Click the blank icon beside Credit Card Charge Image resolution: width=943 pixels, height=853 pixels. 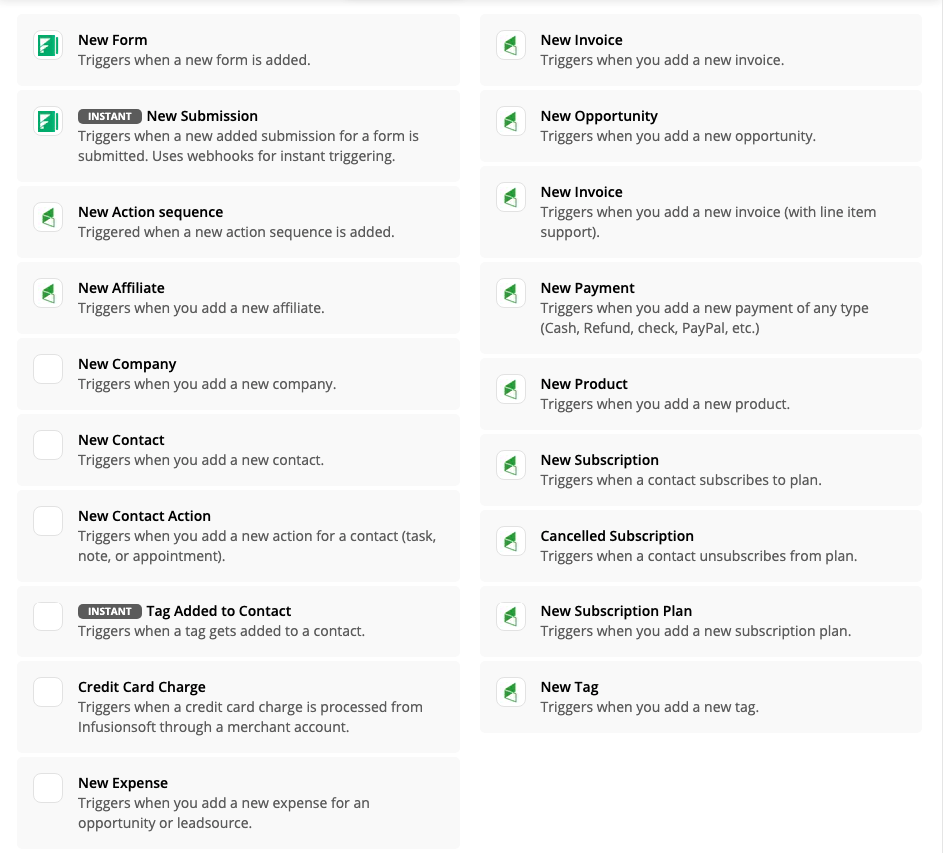click(x=48, y=692)
